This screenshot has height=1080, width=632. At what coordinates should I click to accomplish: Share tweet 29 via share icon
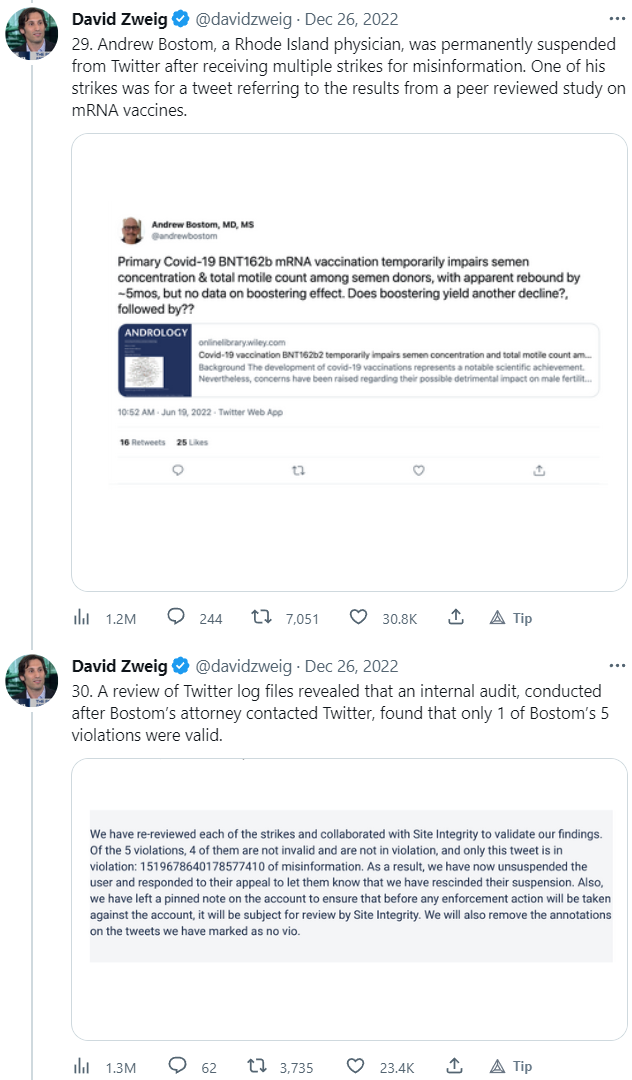click(455, 618)
